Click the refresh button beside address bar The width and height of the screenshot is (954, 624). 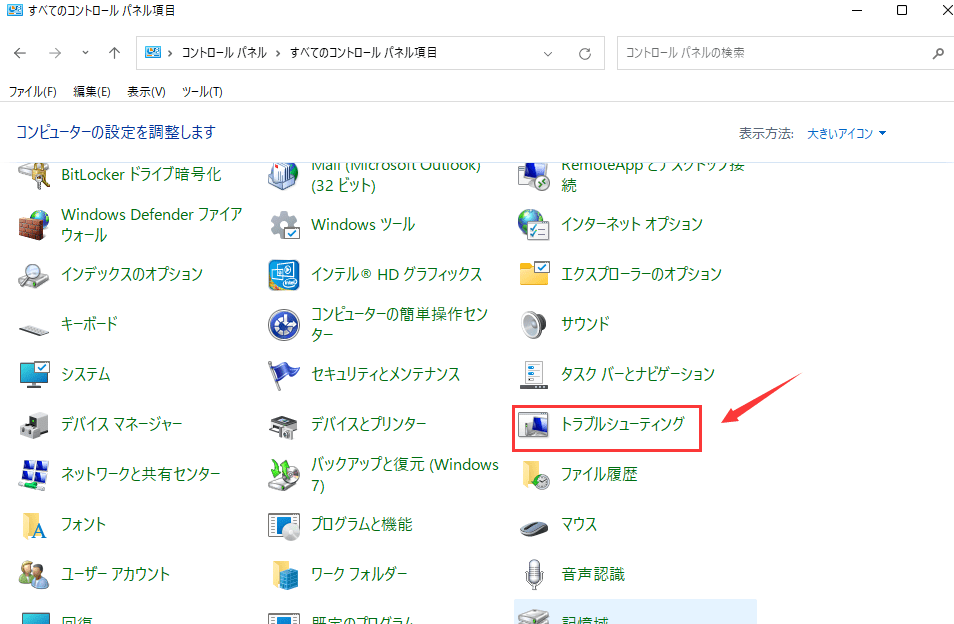pyautogui.click(x=585, y=53)
